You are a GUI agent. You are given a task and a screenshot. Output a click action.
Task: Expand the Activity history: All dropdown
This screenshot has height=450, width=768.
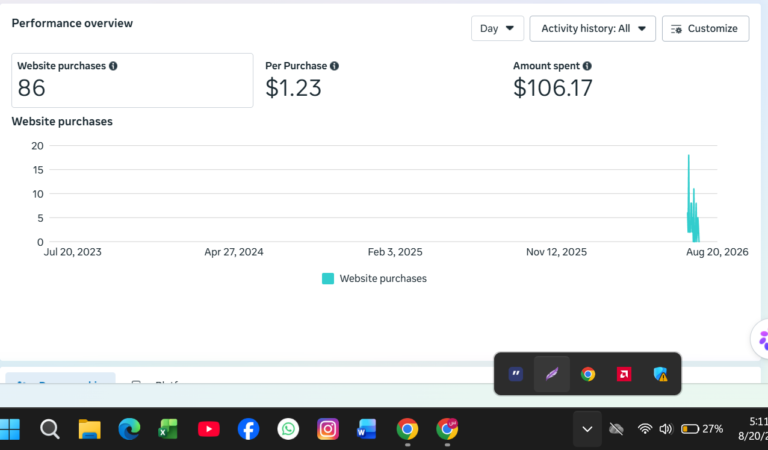(593, 28)
